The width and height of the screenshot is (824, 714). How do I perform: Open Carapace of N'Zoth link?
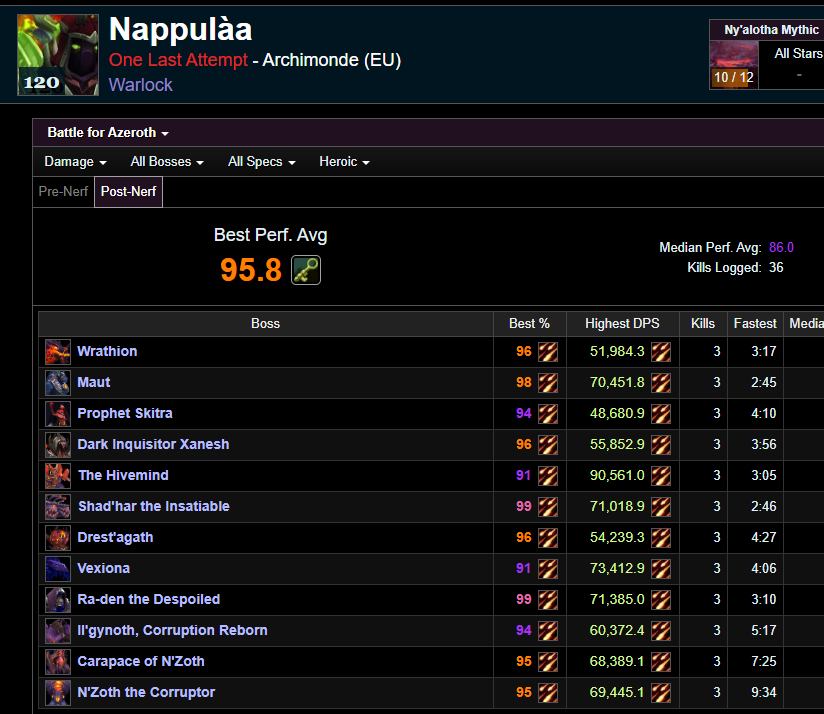pos(141,661)
